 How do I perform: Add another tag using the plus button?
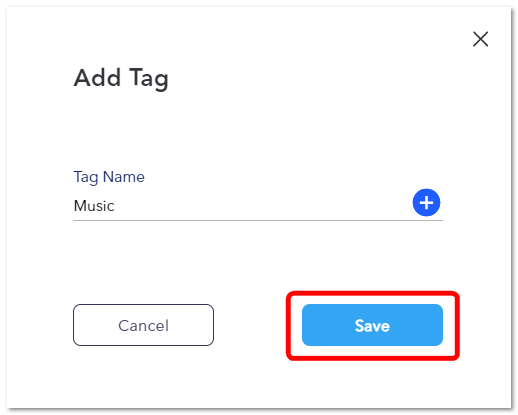pos(426,203)
